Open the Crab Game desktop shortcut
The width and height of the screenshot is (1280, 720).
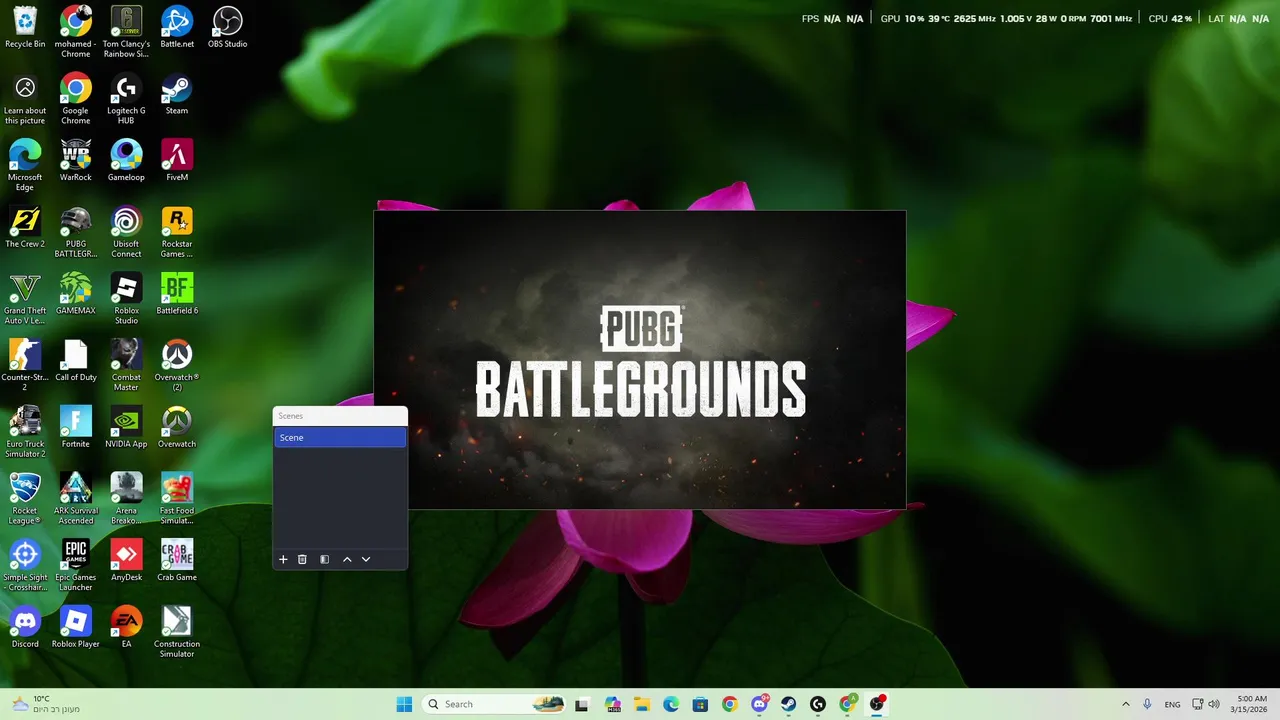[177, 560]
